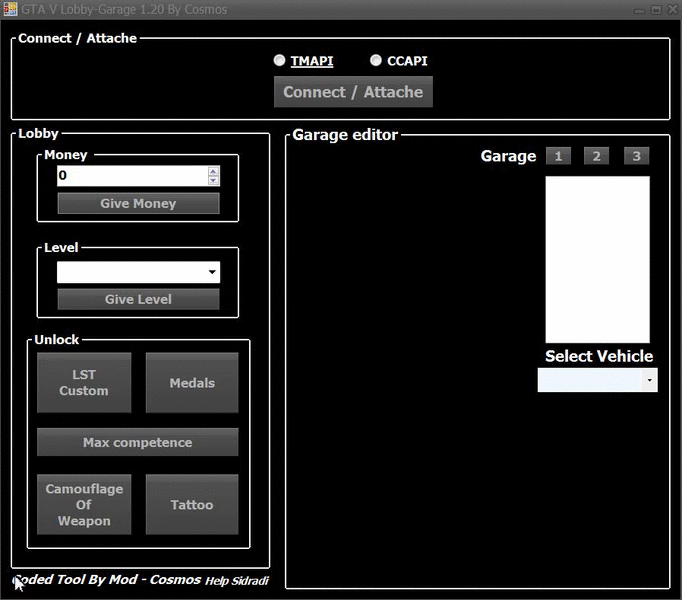682x600 pixels.
Task: Click the Give Money button
Action: 138,203
